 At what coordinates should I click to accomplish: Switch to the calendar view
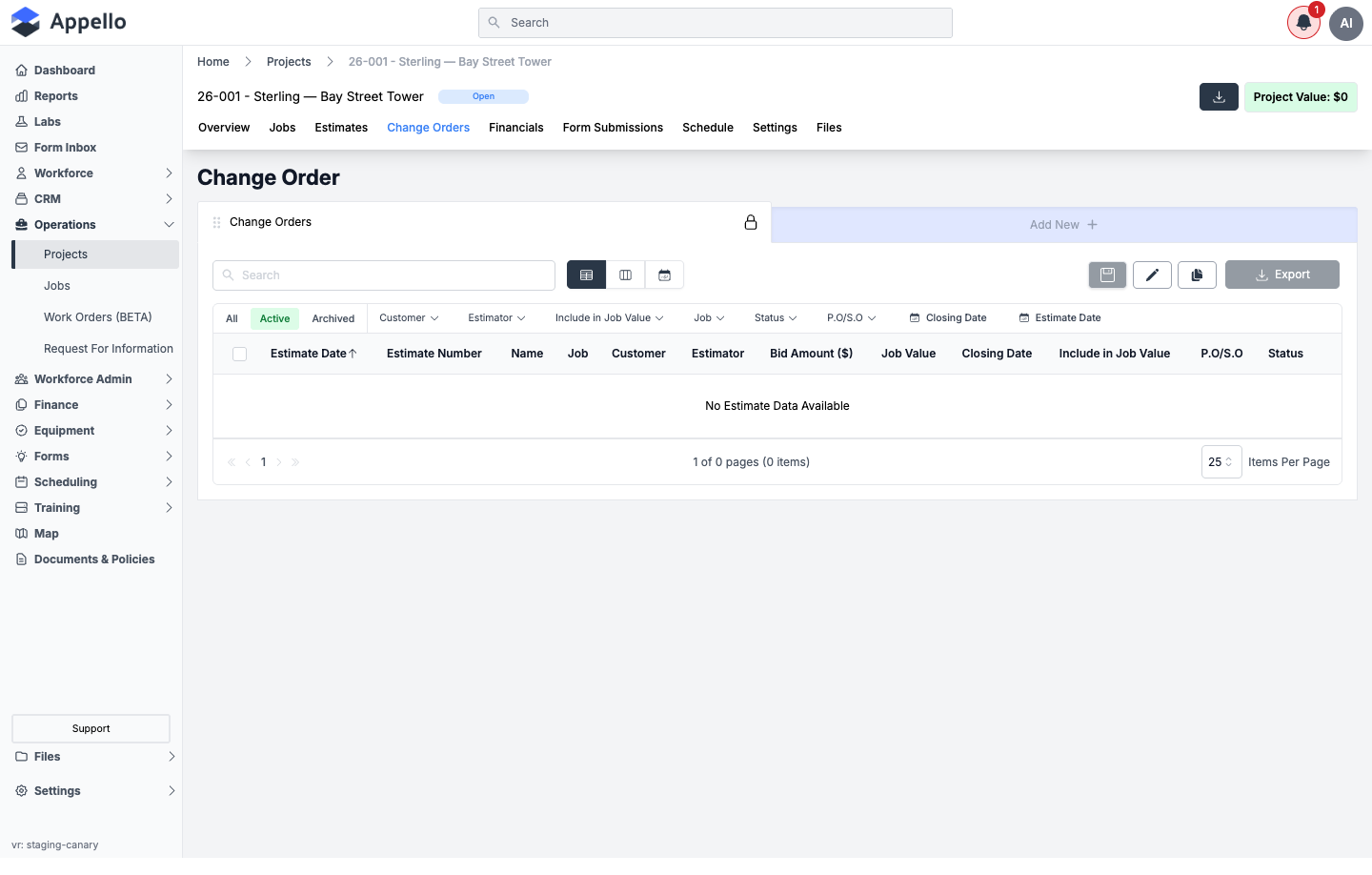pos(664,275)
